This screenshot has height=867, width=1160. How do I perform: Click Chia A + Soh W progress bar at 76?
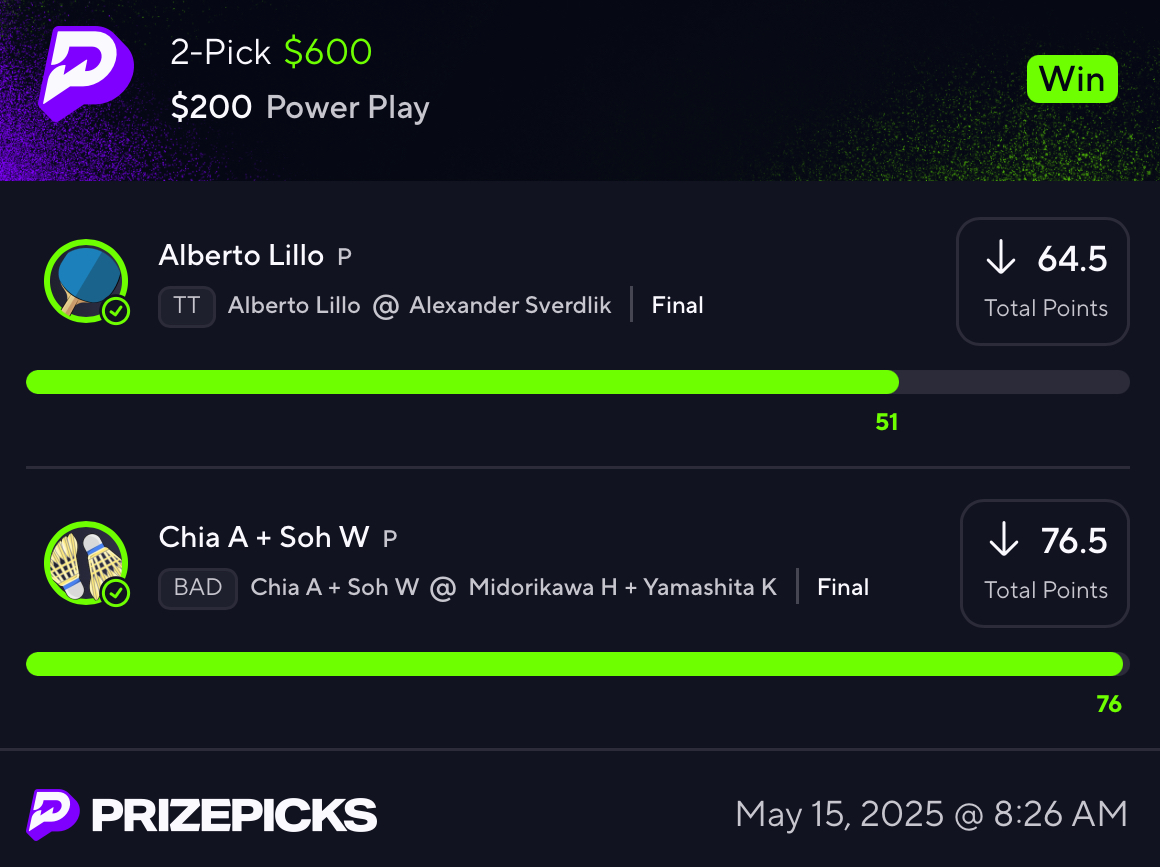pyautogui.click(x=578, y=664)
